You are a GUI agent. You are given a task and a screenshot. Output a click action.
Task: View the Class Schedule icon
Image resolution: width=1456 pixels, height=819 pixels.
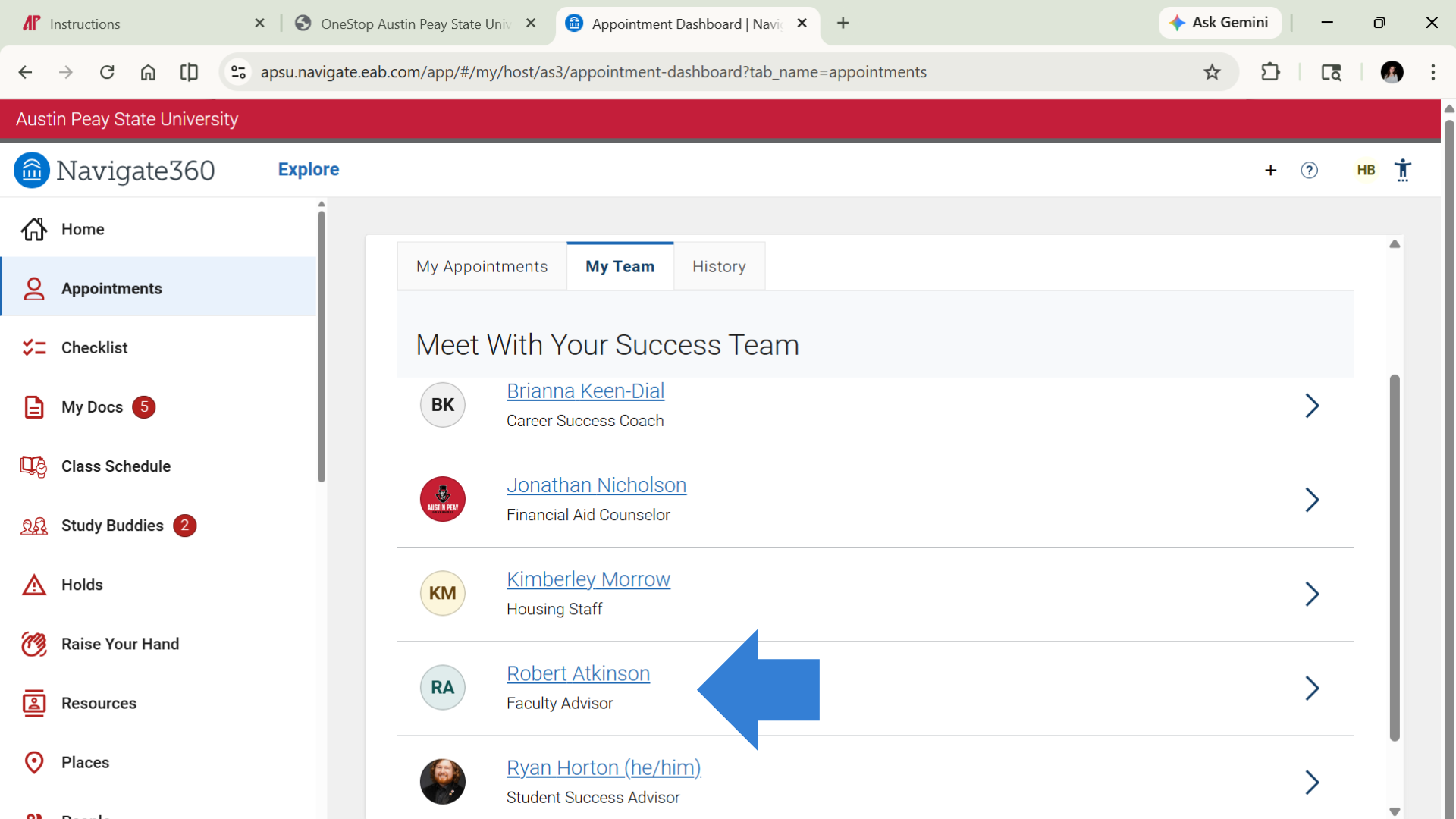tap(33, 466)
